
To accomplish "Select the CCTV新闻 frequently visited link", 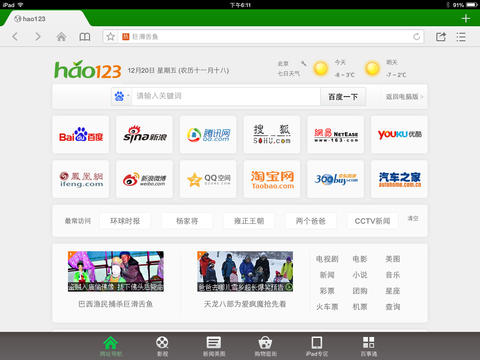I will 372,221.
